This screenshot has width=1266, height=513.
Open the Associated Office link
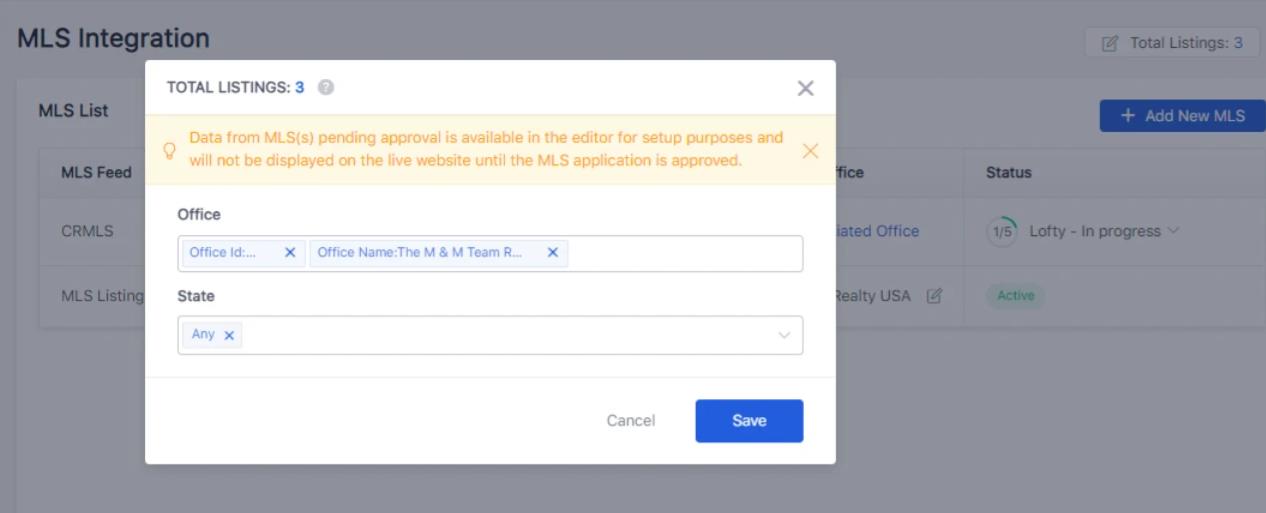(x=876, y=231)
